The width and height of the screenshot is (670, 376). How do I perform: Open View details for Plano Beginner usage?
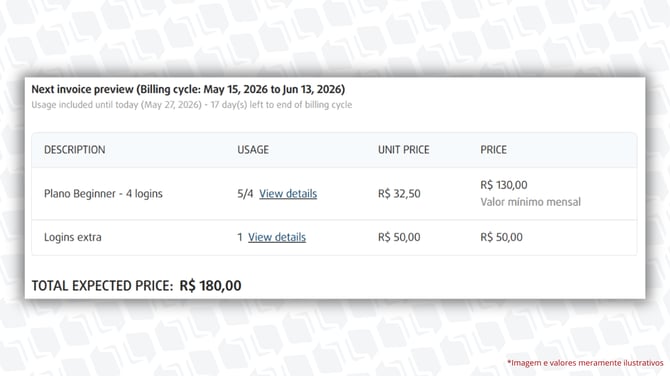(288, 194)
